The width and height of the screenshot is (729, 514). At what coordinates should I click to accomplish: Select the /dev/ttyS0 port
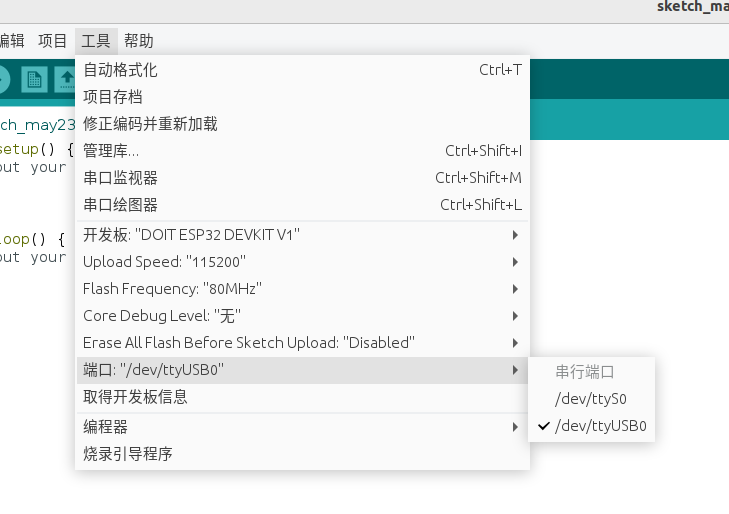pyautogui.click(x=591, y=399)
